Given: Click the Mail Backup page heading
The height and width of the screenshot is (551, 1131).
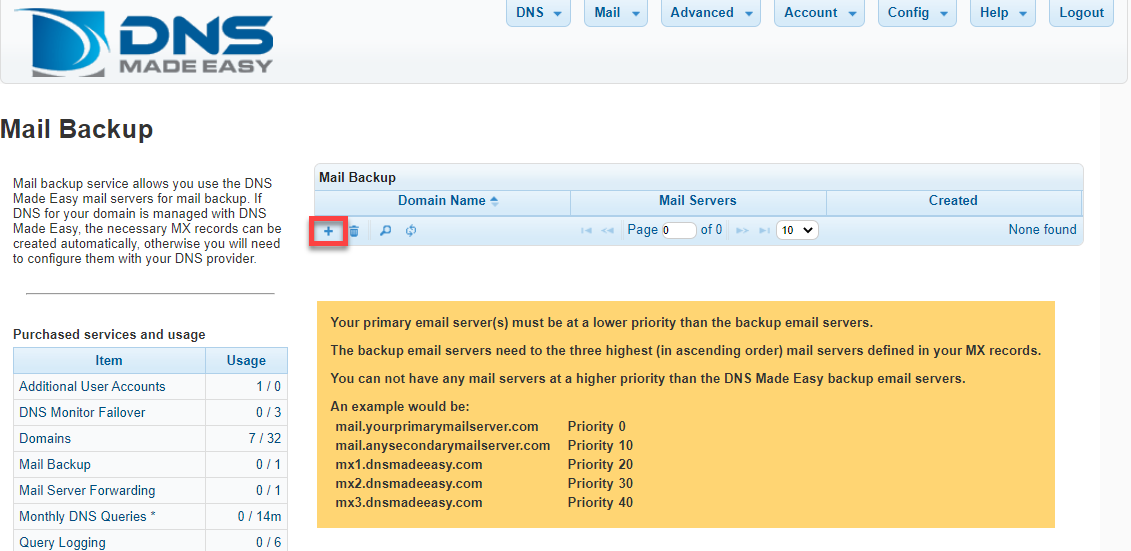Looking at the screenshot, I should point(76,130).
